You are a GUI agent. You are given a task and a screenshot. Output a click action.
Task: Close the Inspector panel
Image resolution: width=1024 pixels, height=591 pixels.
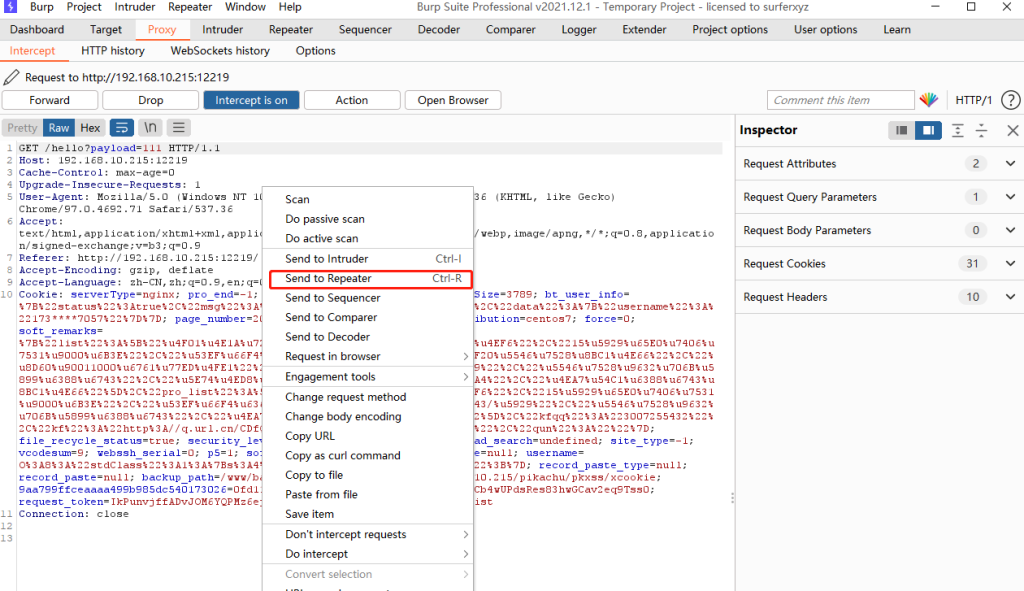pos(1012,130)
